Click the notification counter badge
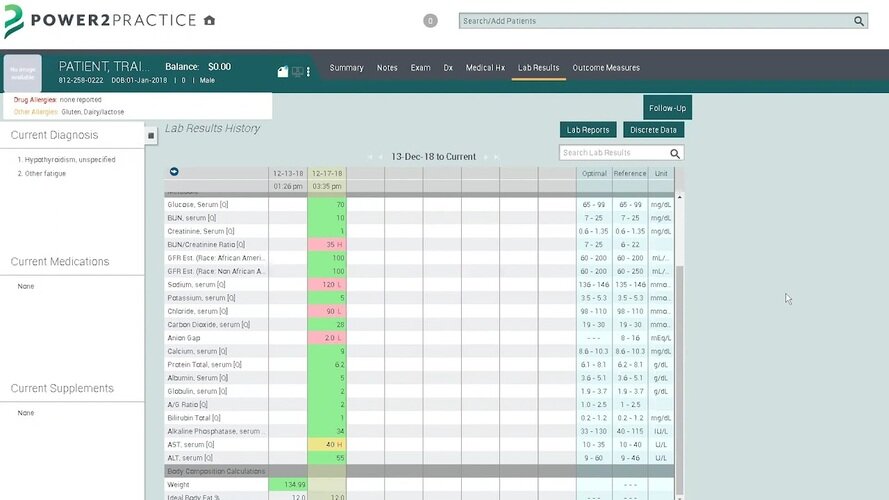Viewport: 889px width, 500px height. pos(430,21)
